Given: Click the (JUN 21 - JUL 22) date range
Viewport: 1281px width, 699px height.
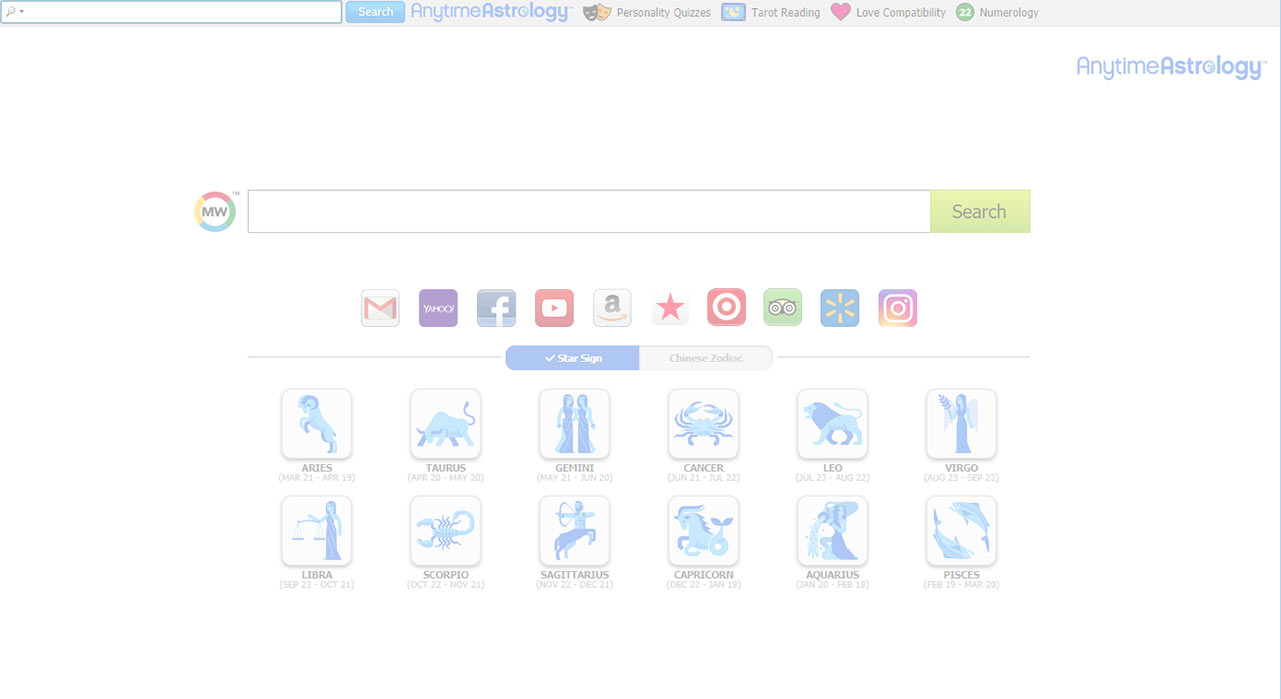Looking at the screenshot, I should (704, 478).
